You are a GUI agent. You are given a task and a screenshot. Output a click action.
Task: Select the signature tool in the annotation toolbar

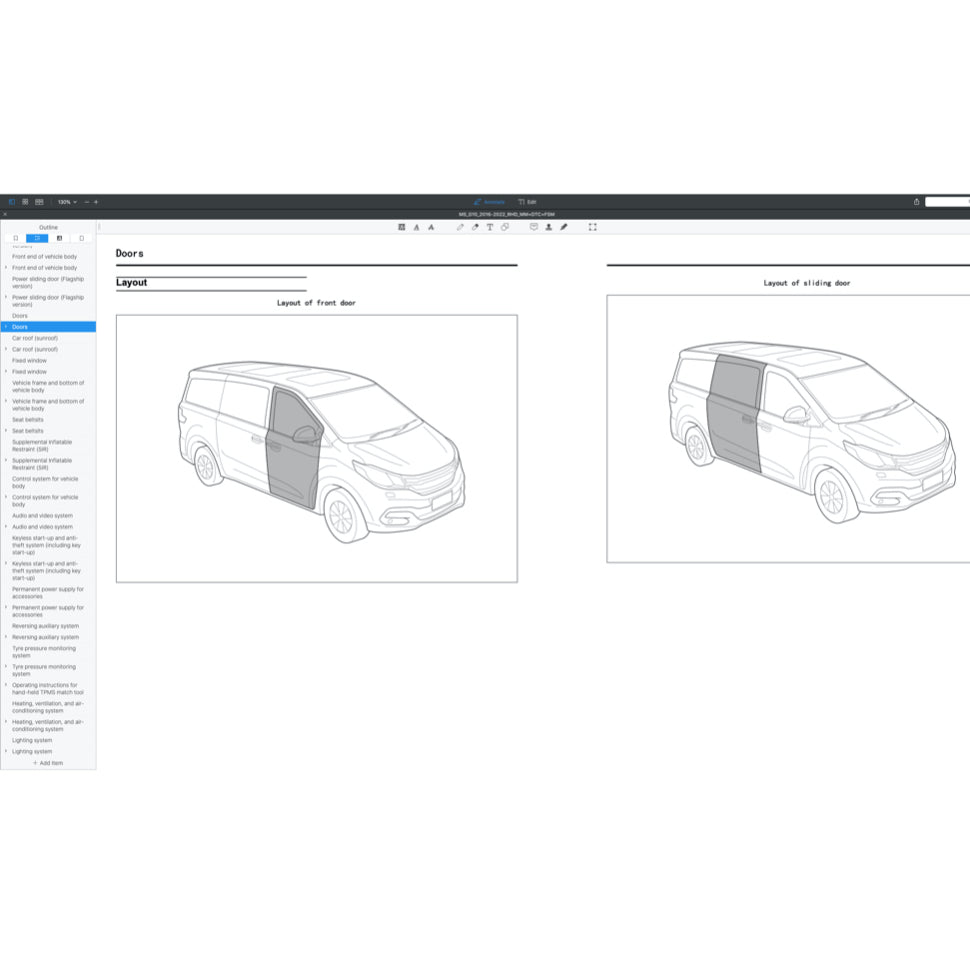(x=549, y=227)
